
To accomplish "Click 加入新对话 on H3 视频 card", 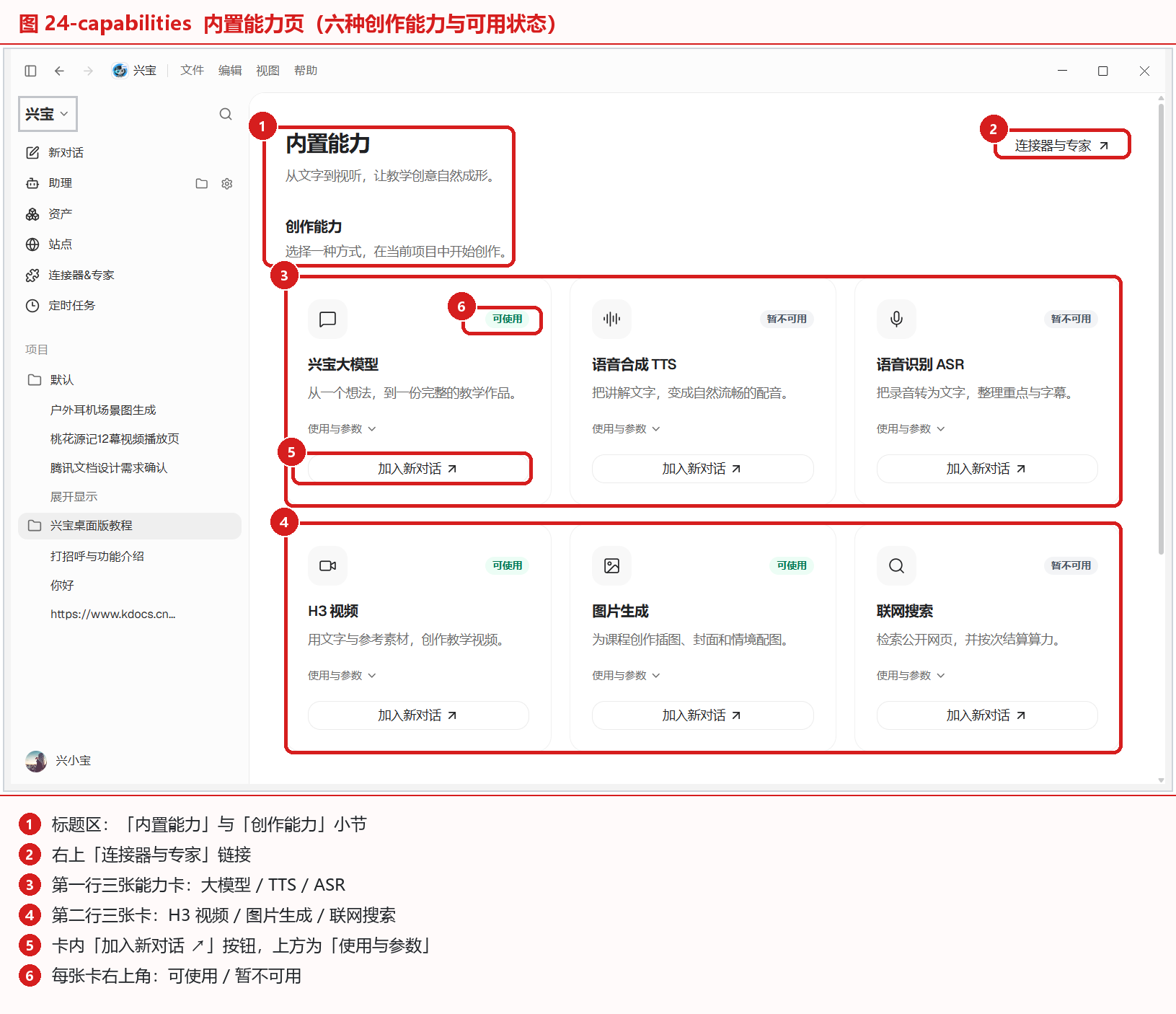I will click(x=418, y=715).
